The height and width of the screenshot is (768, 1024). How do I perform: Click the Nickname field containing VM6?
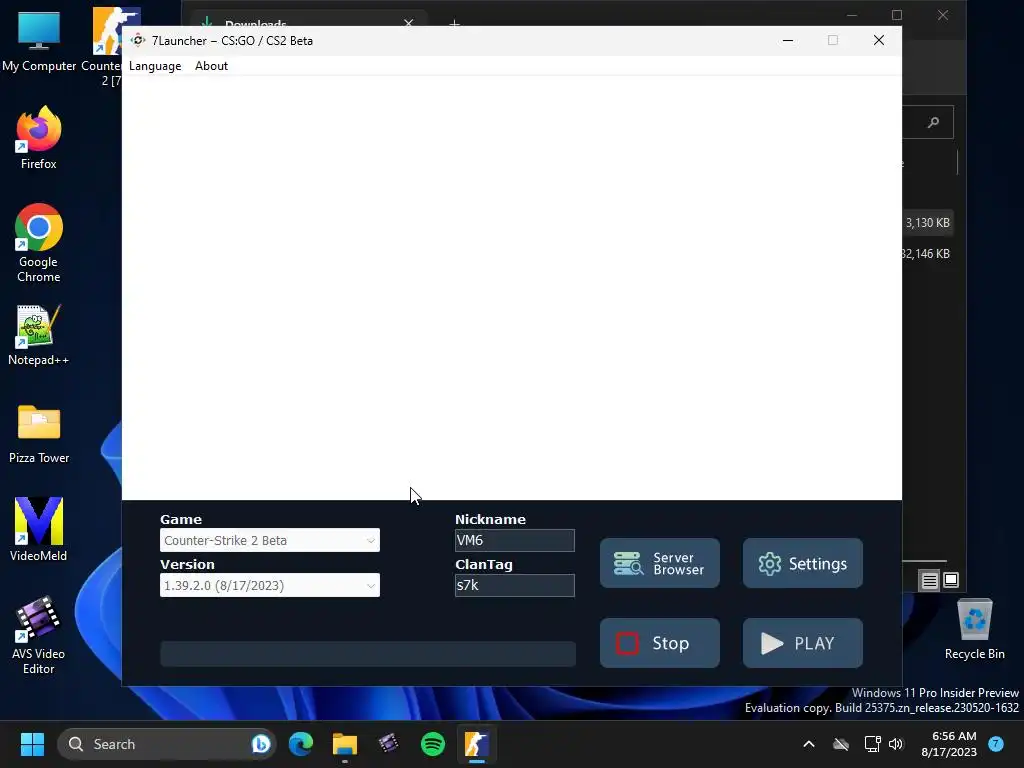pos(515,540)
